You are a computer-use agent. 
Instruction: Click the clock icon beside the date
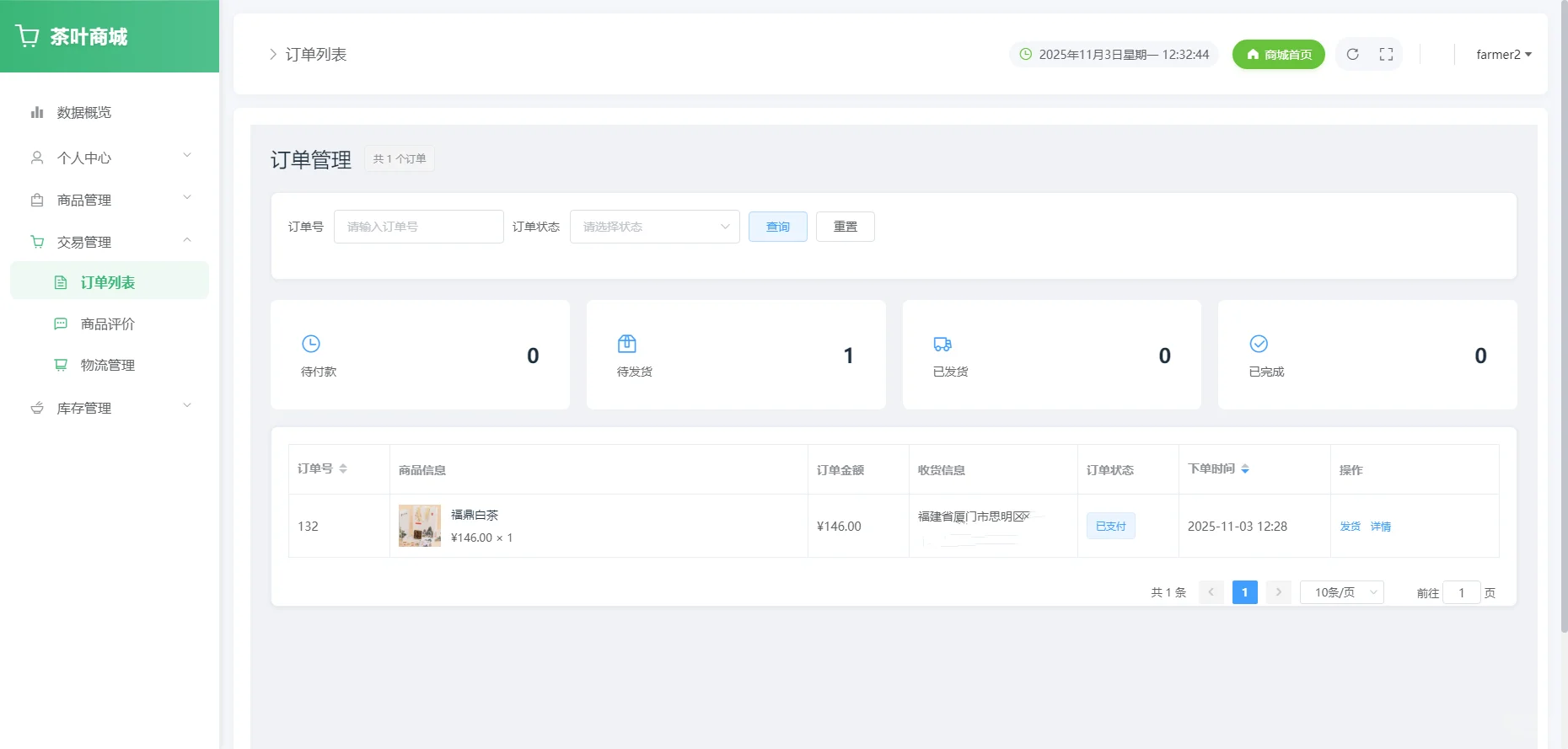pos(1026,54)
